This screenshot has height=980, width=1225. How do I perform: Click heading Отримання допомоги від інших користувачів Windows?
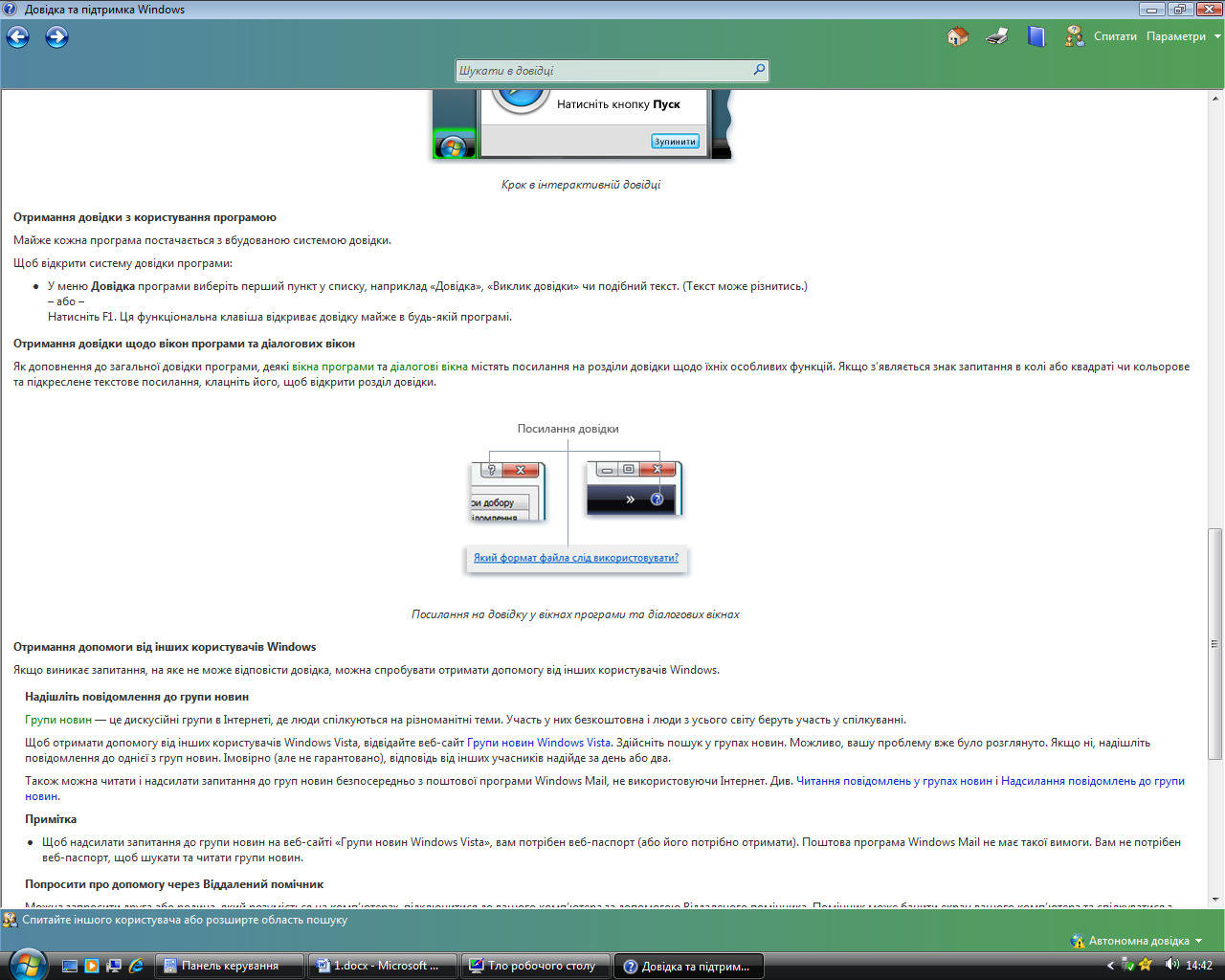click(165, 647)
